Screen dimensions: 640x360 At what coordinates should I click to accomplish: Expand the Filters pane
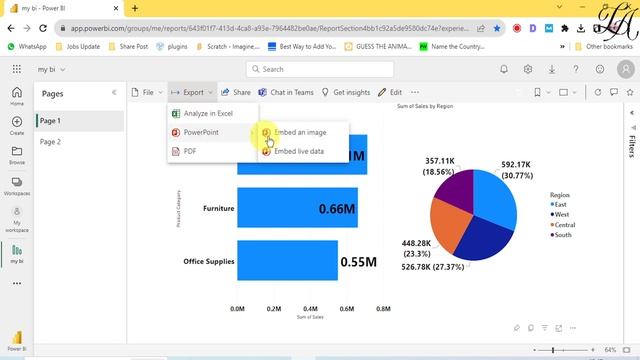(632, 113)
